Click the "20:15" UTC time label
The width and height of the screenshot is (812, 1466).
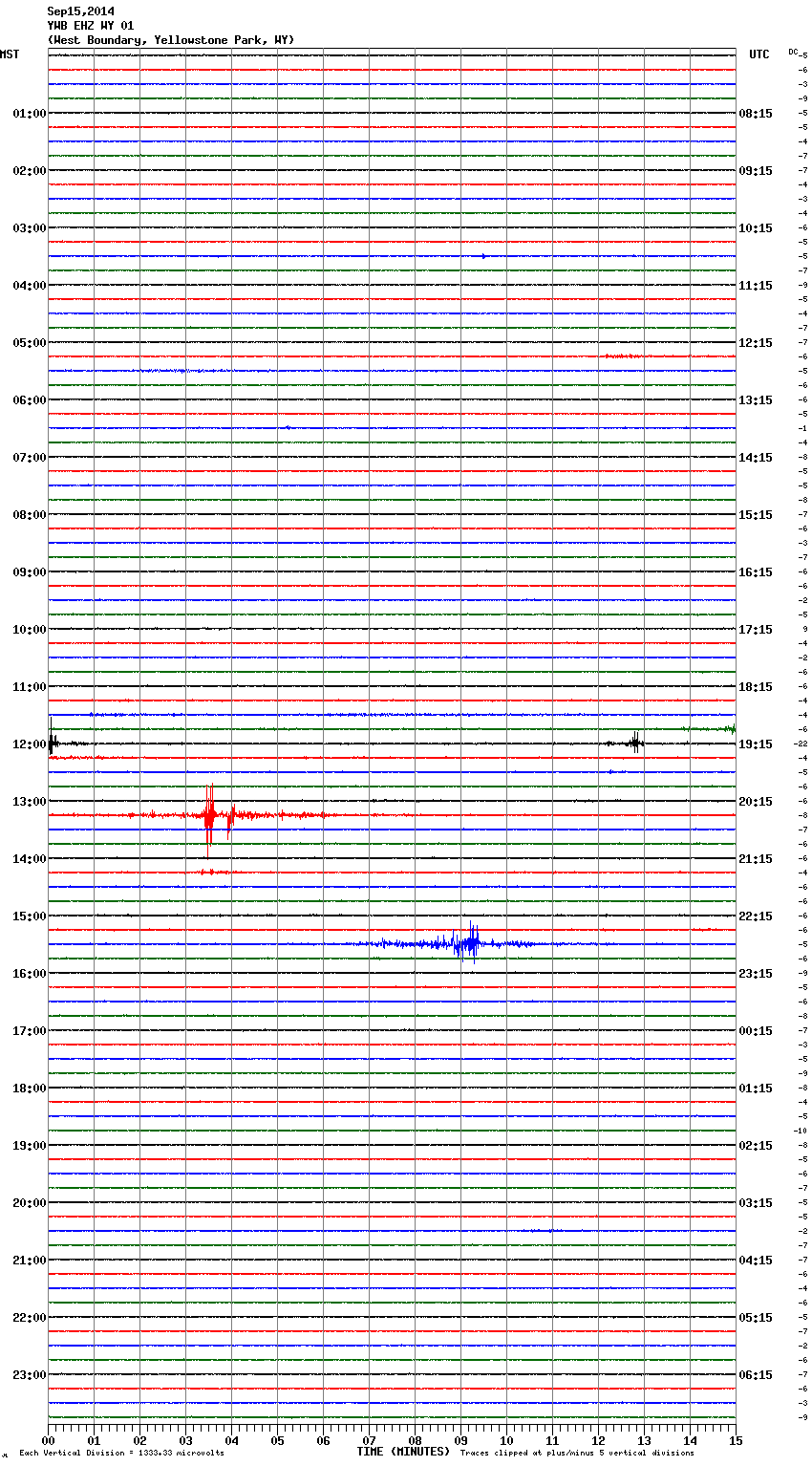point(756,802)
